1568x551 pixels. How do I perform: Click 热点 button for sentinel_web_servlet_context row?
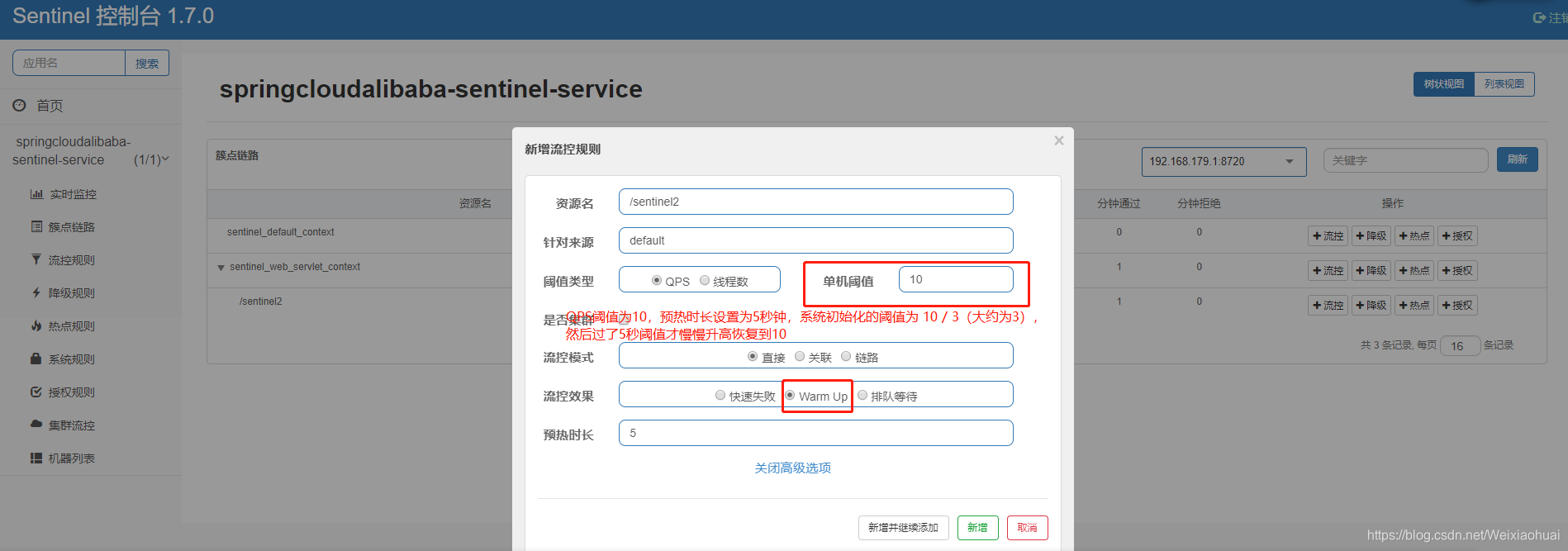coord(1414,271)
